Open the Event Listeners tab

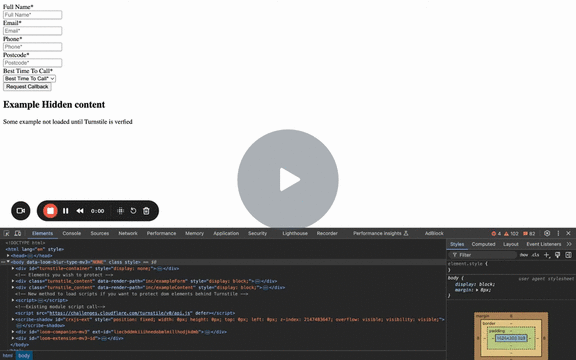click(544, 244)
